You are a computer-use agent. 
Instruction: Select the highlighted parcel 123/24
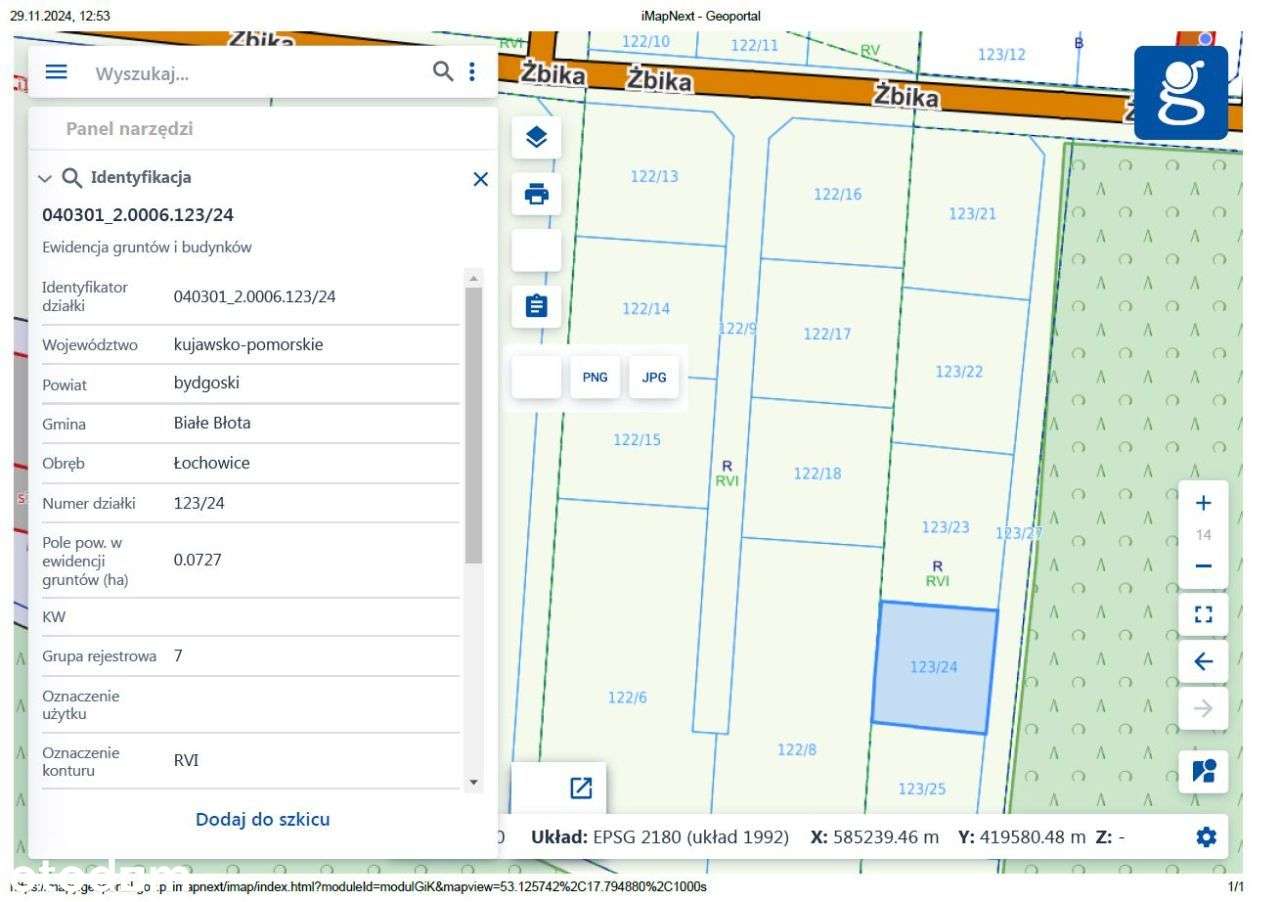tap(934, 667)
